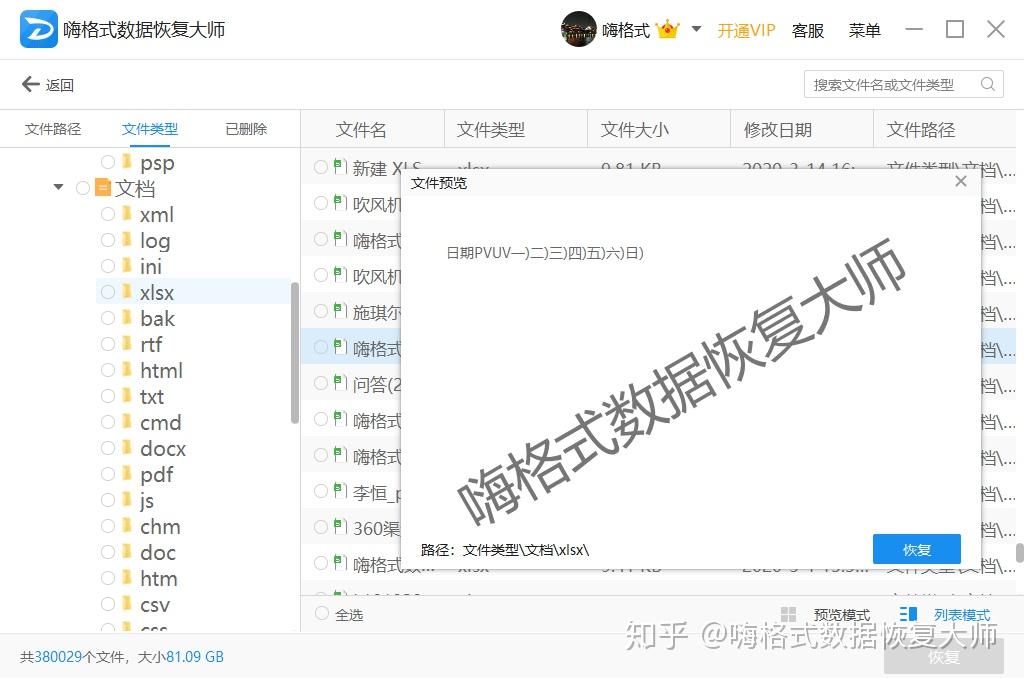Click the file icon for 新建 XLS row
The height and width of the screenshot is (678, 1024).
tap(340, 167)
